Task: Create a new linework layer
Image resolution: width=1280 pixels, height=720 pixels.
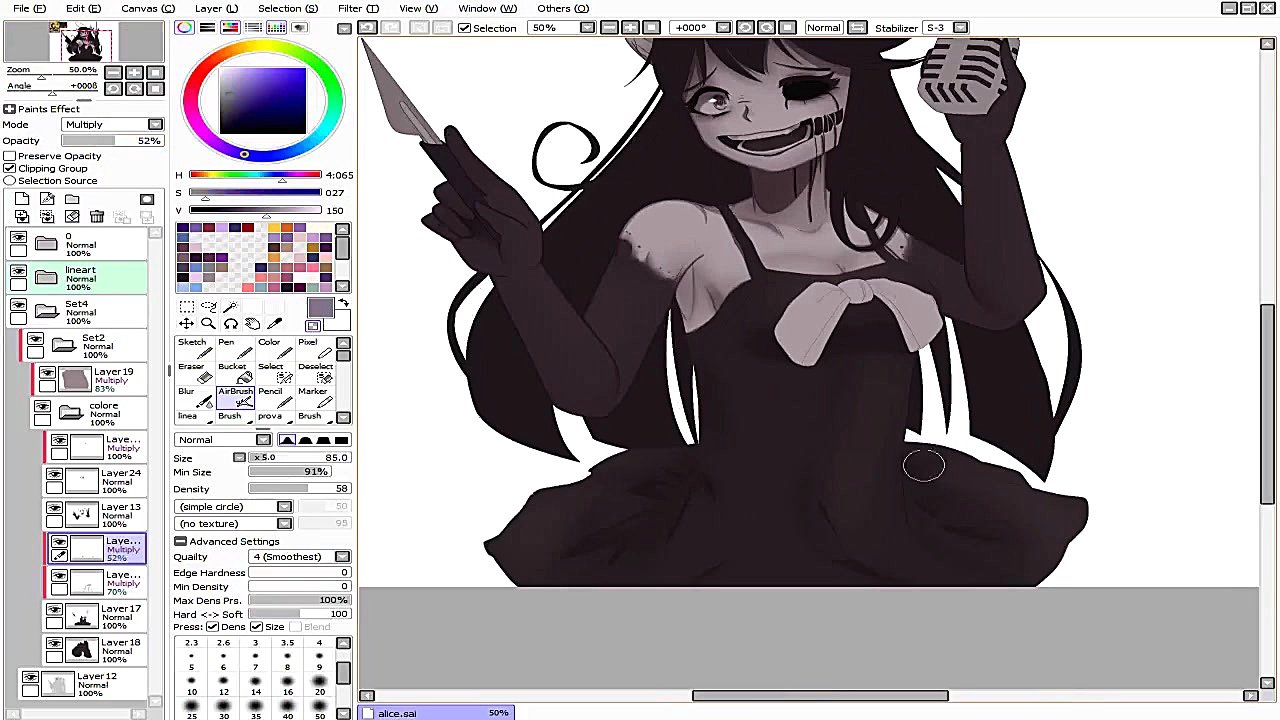Action: click(47, 200)
